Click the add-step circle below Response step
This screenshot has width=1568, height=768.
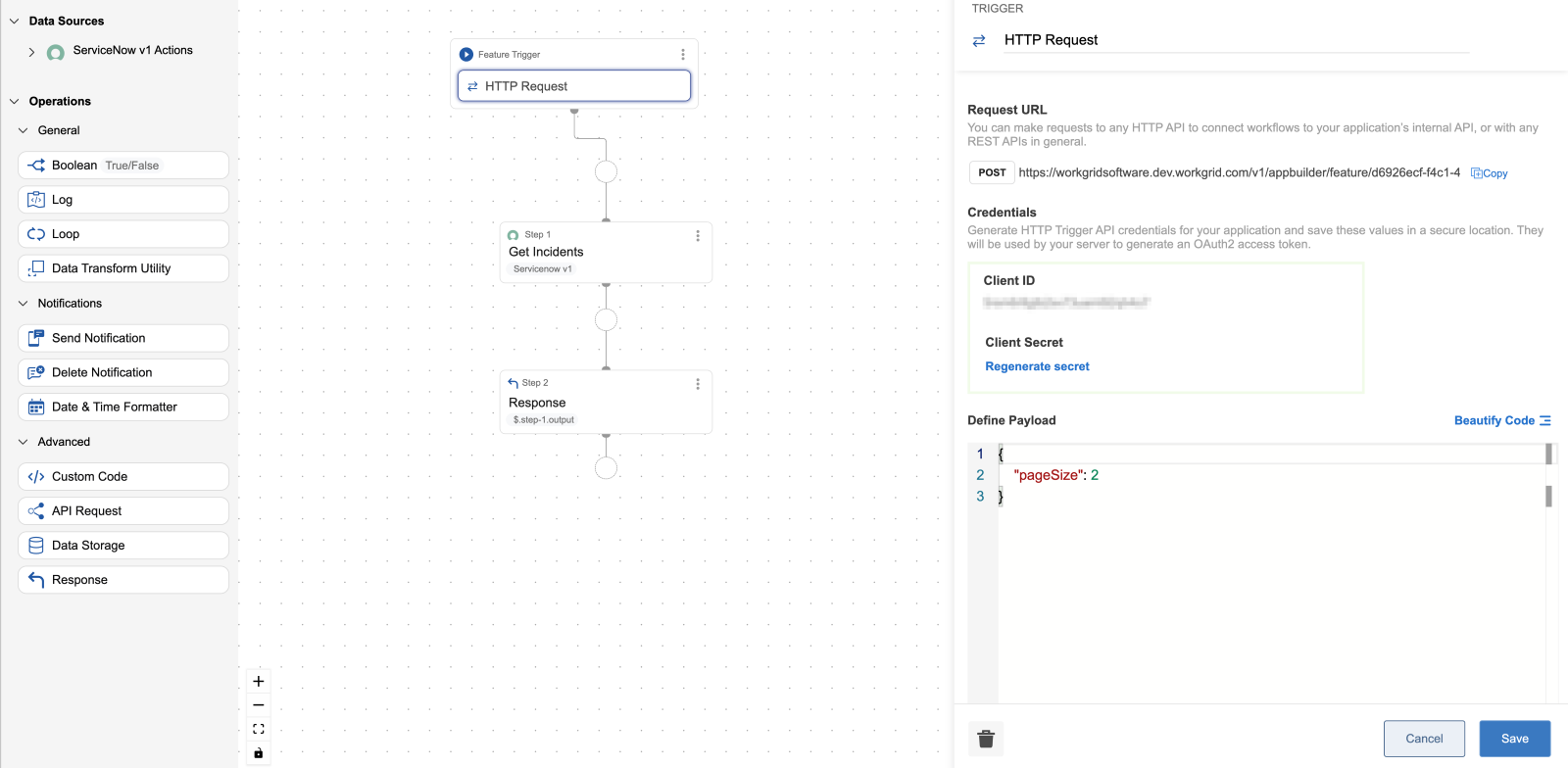607,468
